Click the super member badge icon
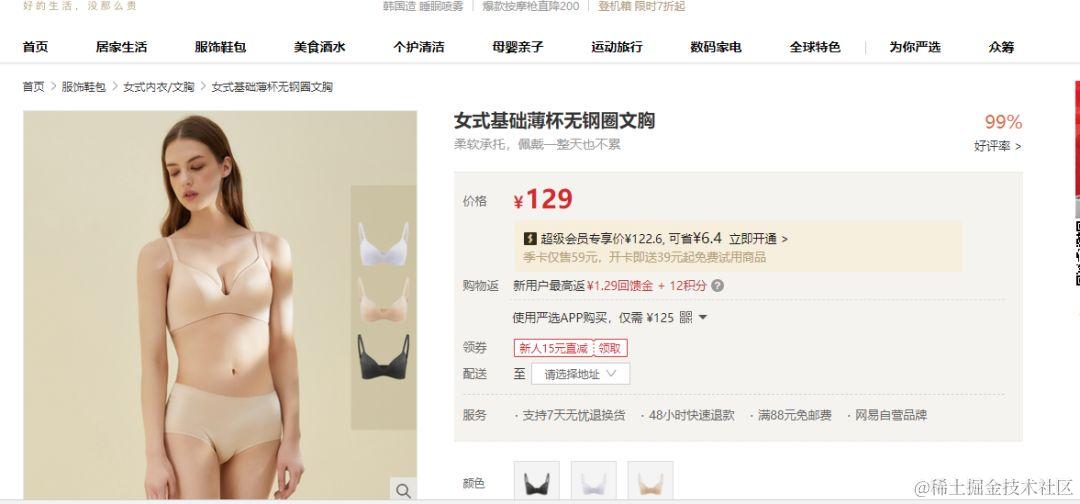The image size is (1080, 504). [x=530, y=238]
